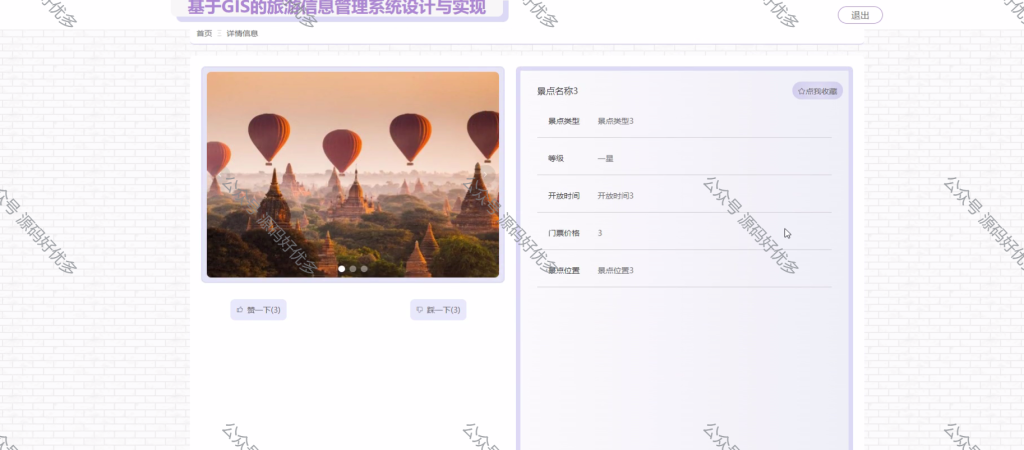Screen dimensions: 1024x450
Task: Click the 退出 logout button
Action: [x=860, y=16]
